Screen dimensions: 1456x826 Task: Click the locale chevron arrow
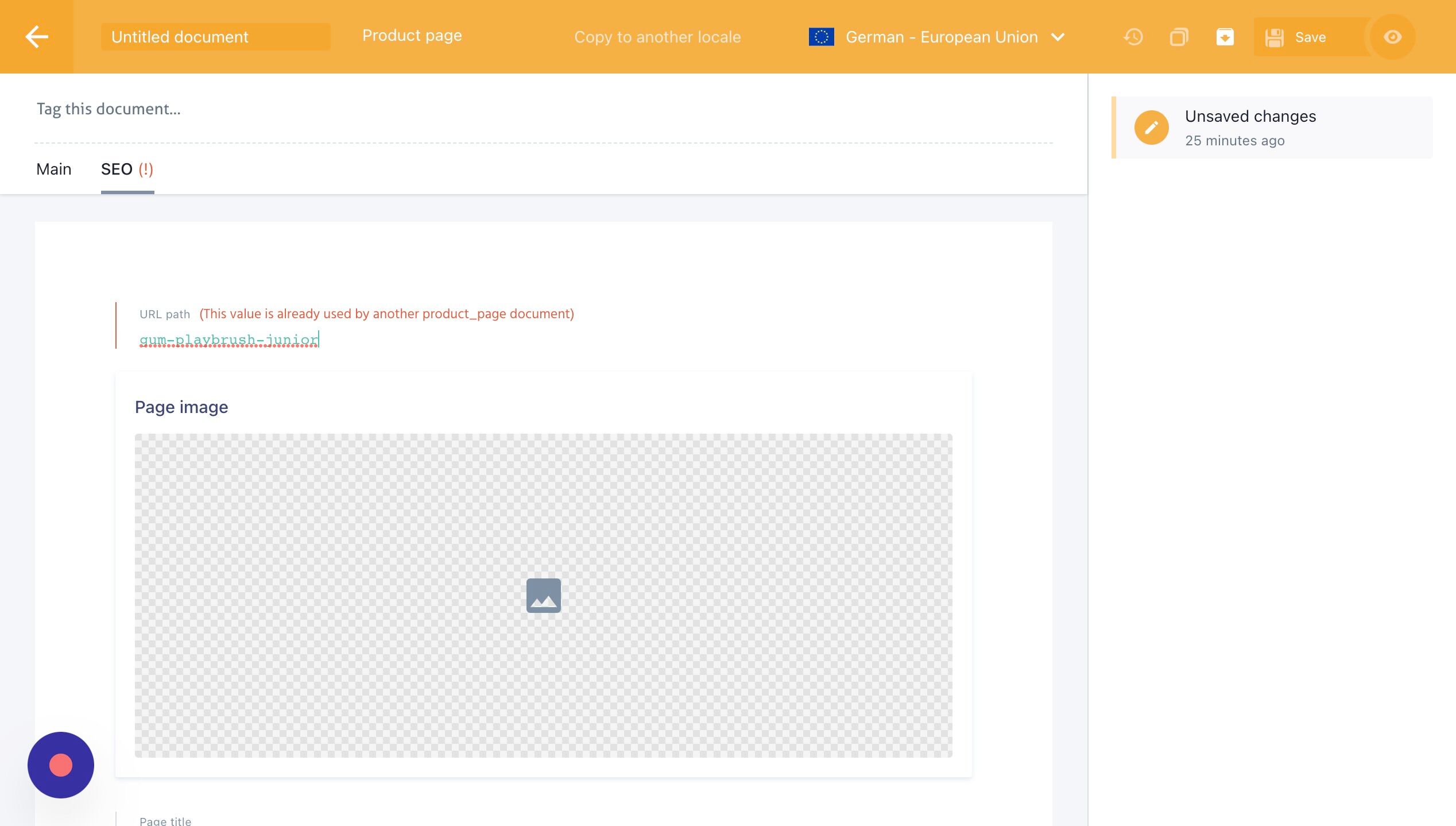(x=1058, y=37)
